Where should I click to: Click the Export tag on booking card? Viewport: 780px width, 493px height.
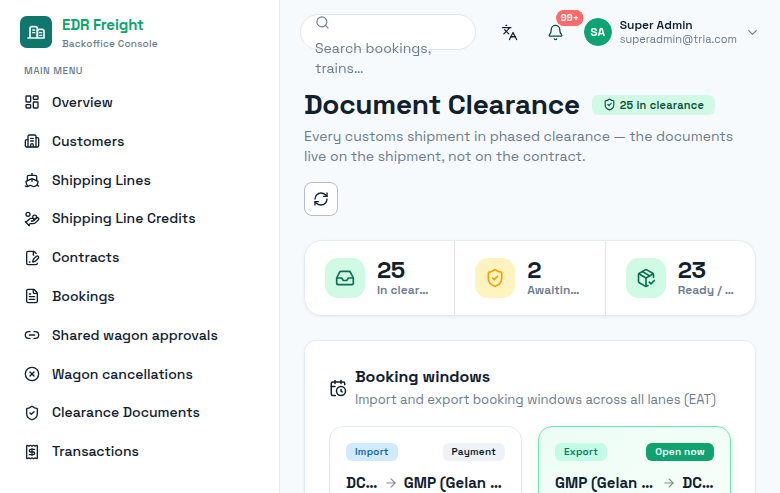pyautogui.click(x=581, y=452)
